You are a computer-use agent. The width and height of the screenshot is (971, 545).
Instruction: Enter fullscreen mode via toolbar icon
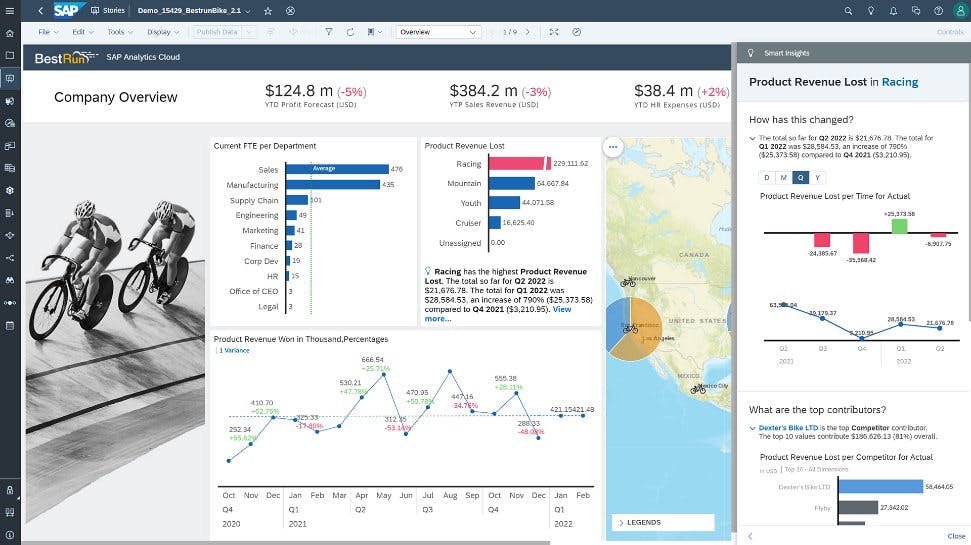point(555,32)
